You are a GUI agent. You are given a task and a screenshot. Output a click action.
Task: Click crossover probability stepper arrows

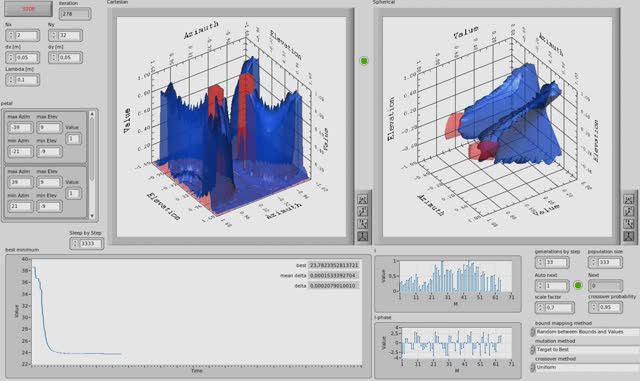coord(593,307)
